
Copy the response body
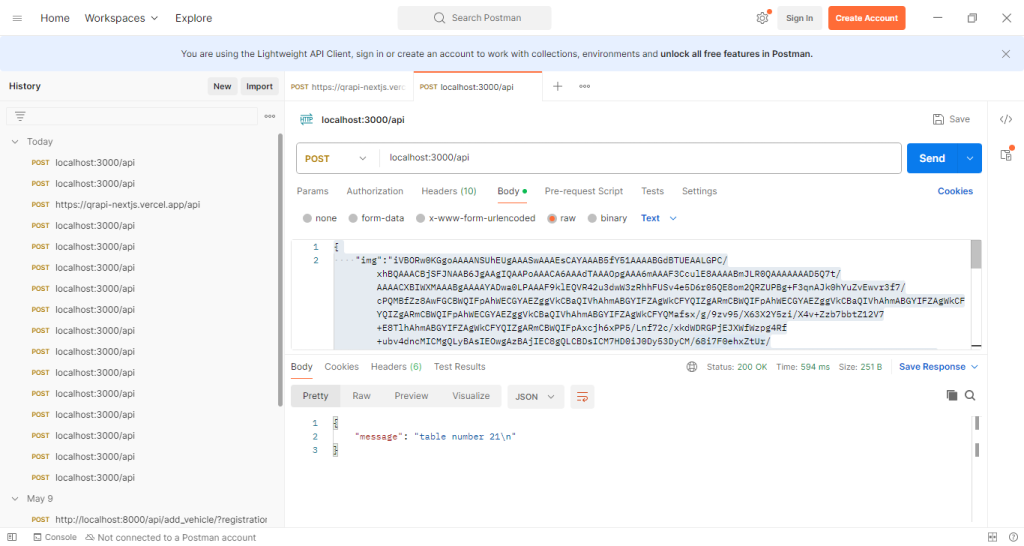[952, 395]
